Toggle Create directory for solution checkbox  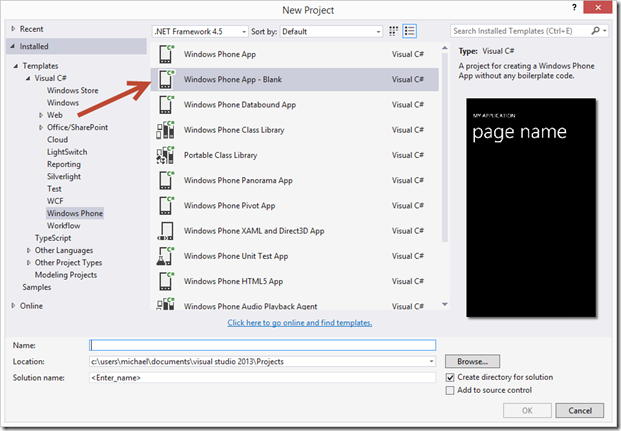[450, 378]
